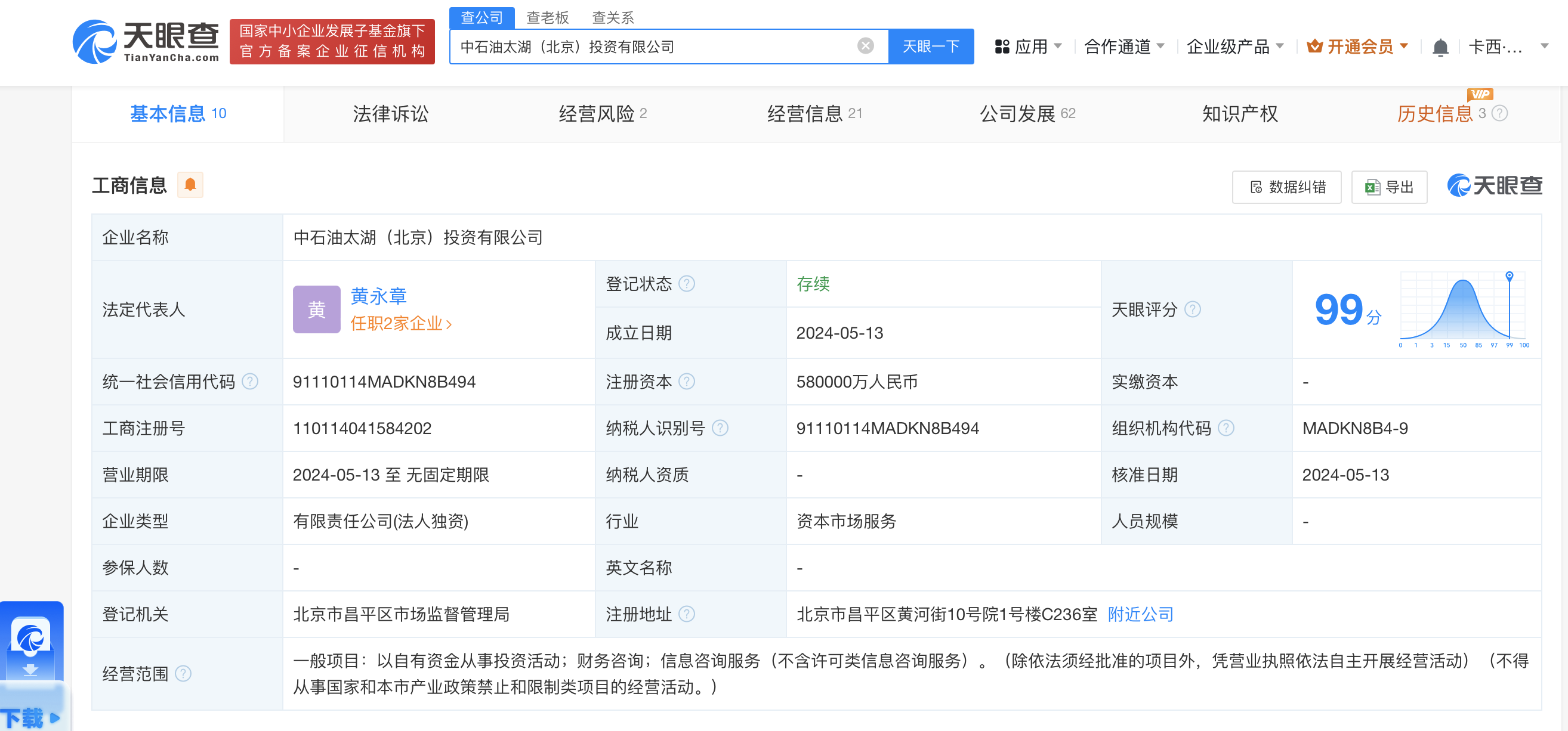Viewport: 1568px width, 731px height.
Task: Click the red 官方备案企业征信机构 banner
Action: [x=332, y=41]
